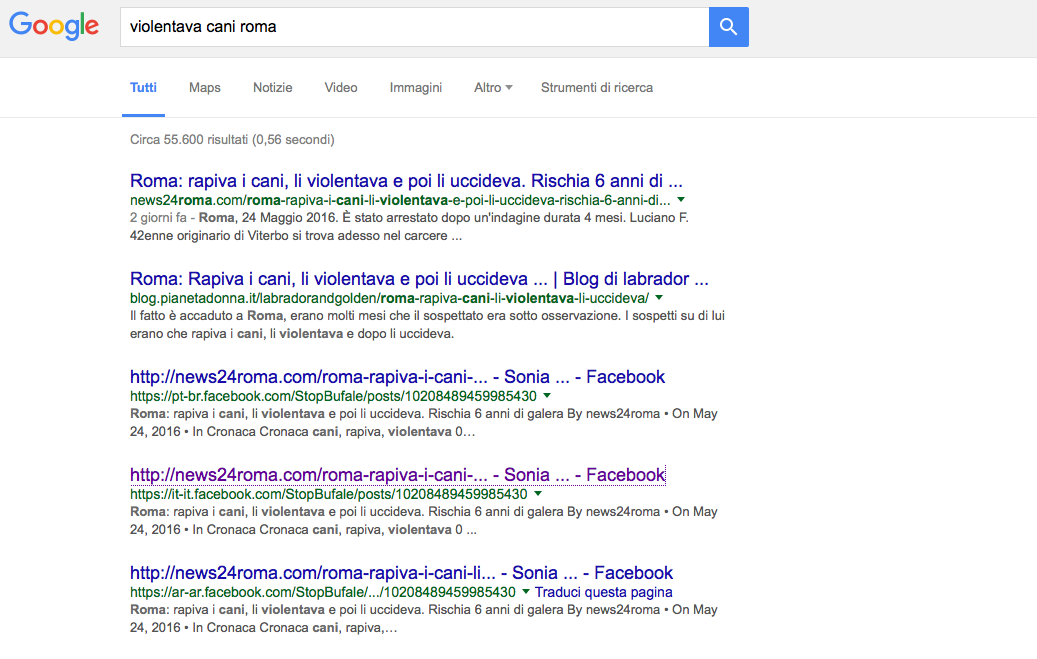
Task: Open the Immagini results tab
Action: (x=416, y=88)
